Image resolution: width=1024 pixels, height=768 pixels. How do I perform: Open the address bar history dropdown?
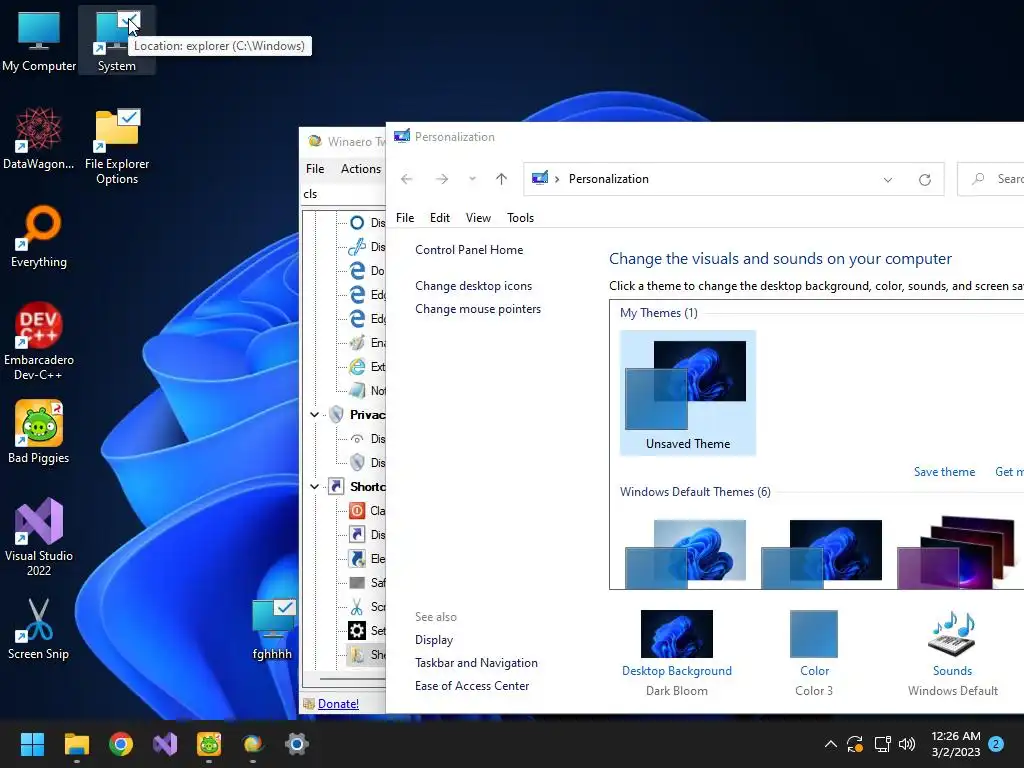coord(888,180)
